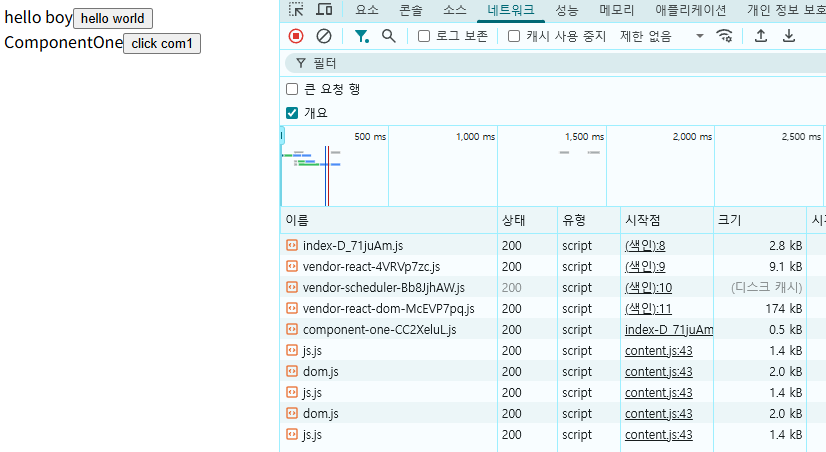
Task: Click the click com1 button
Action: [x=162, y=43]
